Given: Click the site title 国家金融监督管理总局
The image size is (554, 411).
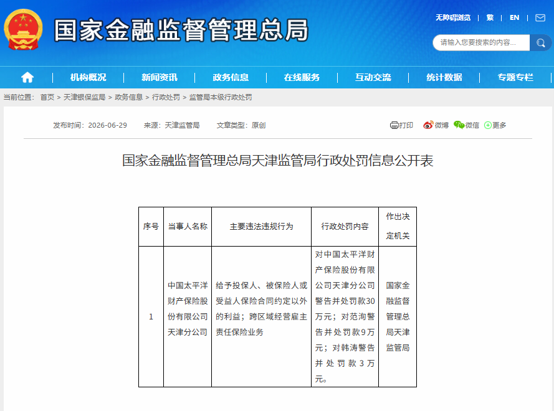Looking at the screenshot, I should pos(181,30).
